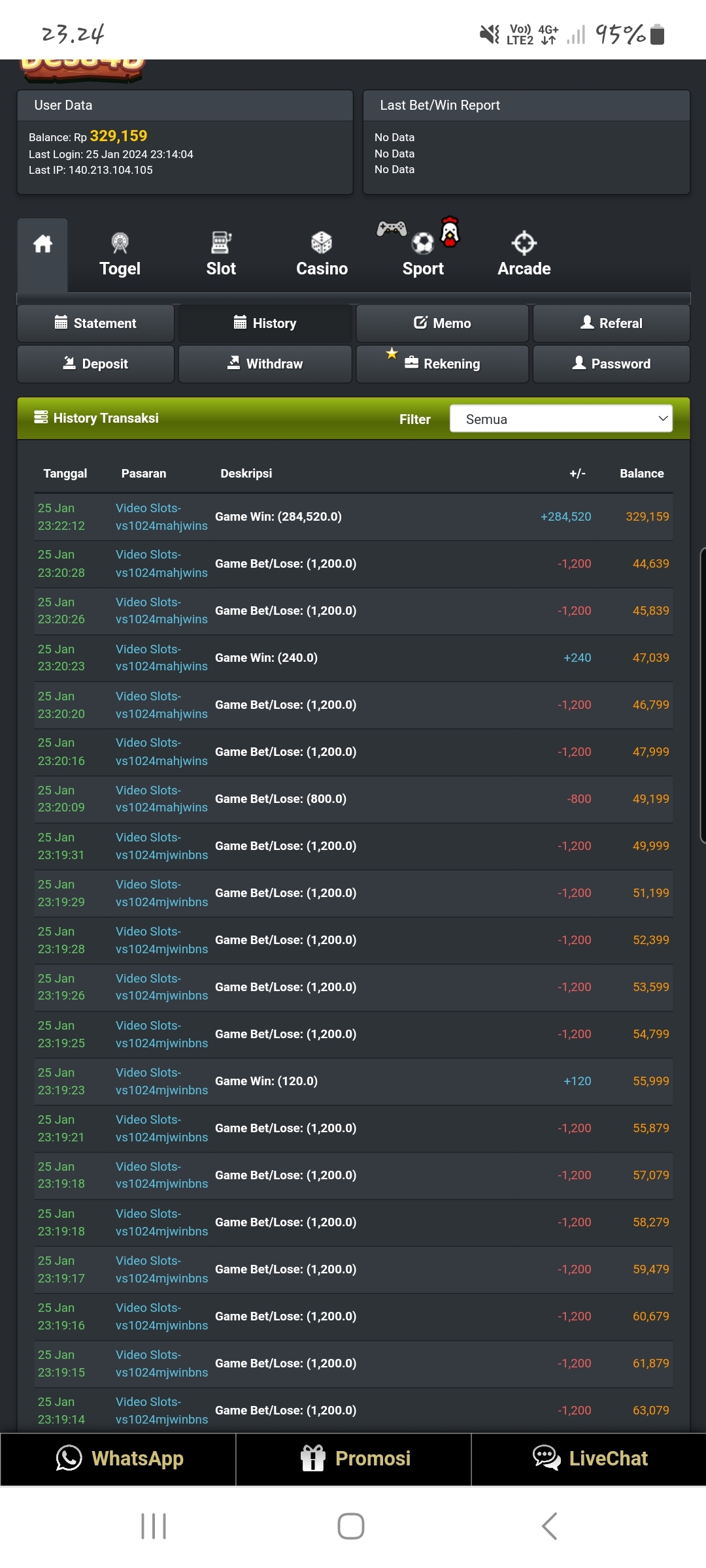Open the Togel games category
Screen dimensions: 706x1568
(x=120, y=255)
